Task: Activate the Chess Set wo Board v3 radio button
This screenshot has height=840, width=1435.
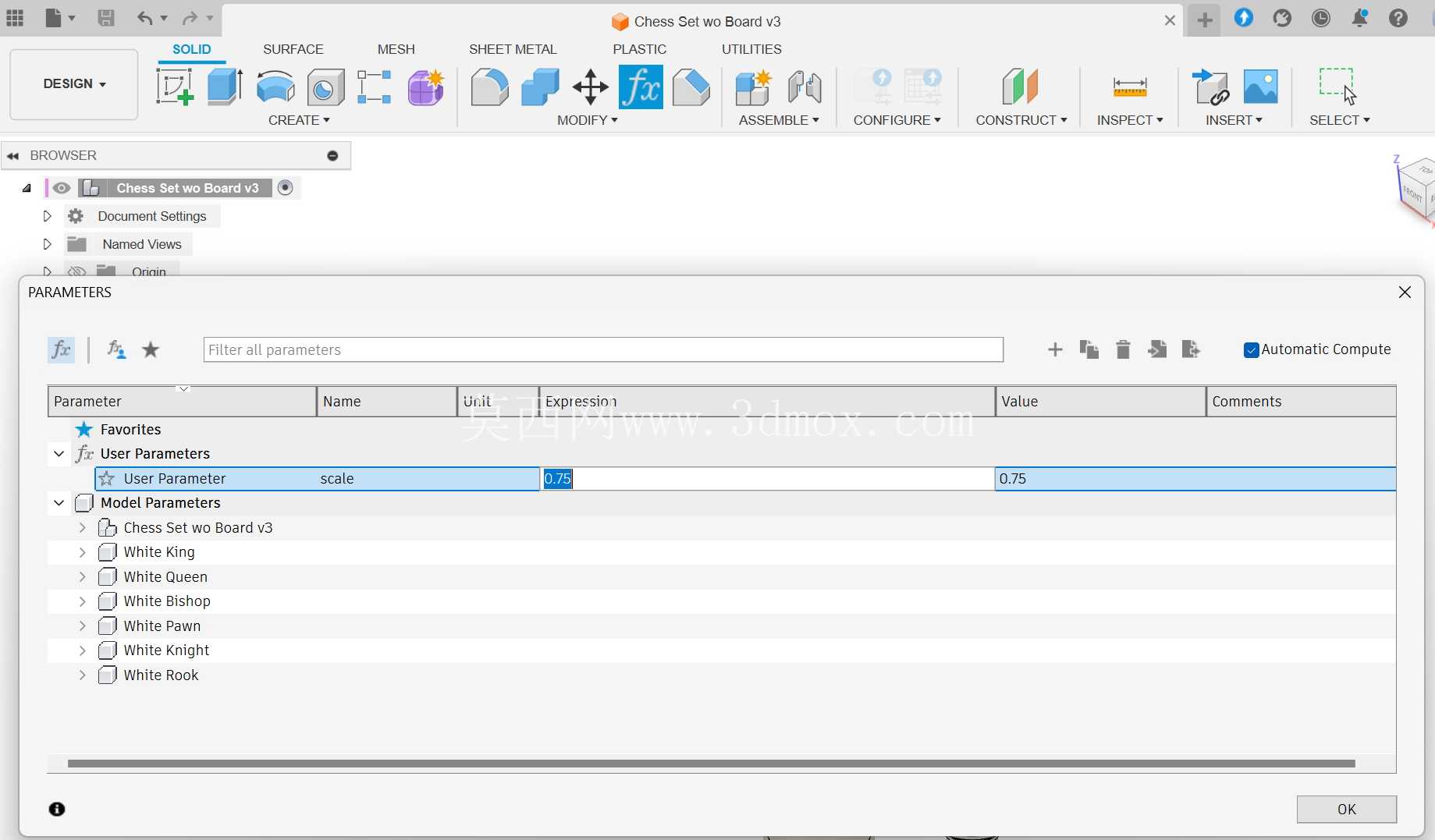Action: [x=286, y=187]
